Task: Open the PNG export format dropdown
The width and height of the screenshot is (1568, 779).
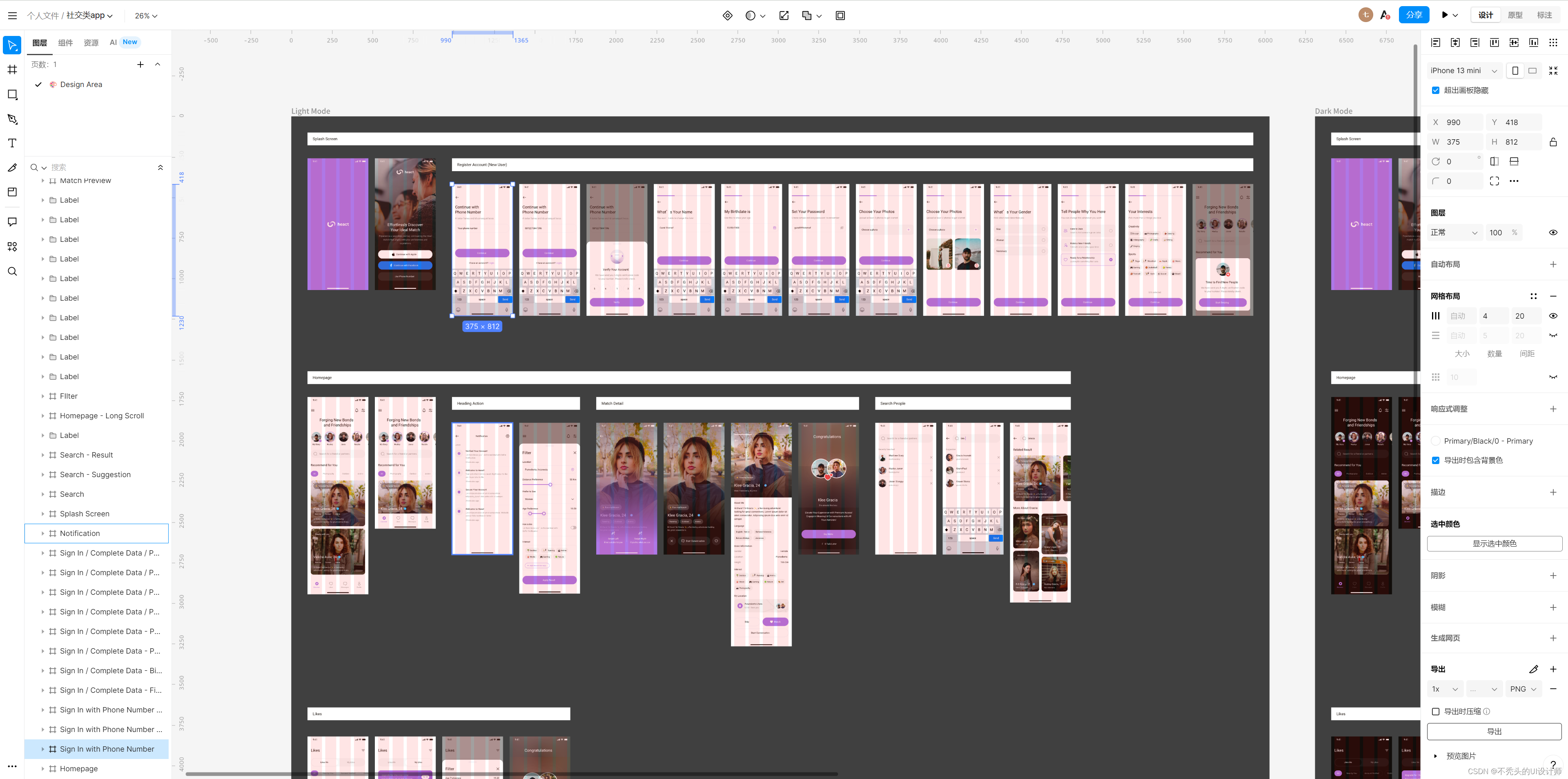Action: point(1523,689)
